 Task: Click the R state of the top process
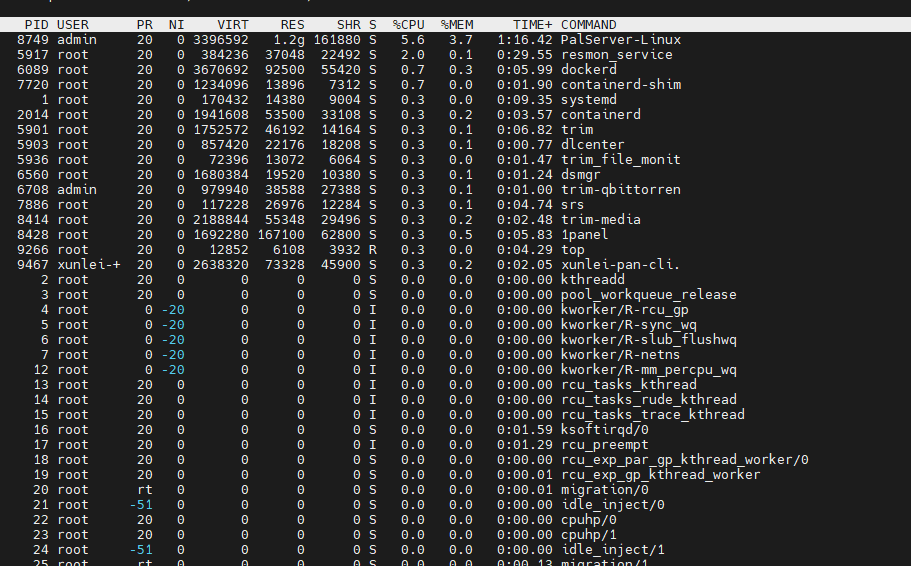372,250
